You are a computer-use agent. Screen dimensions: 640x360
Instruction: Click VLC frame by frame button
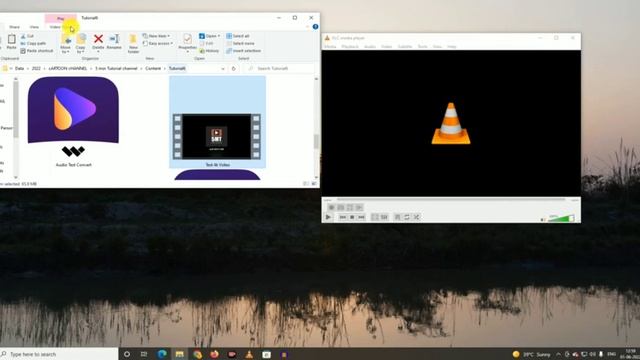click(x=359, y=208)
